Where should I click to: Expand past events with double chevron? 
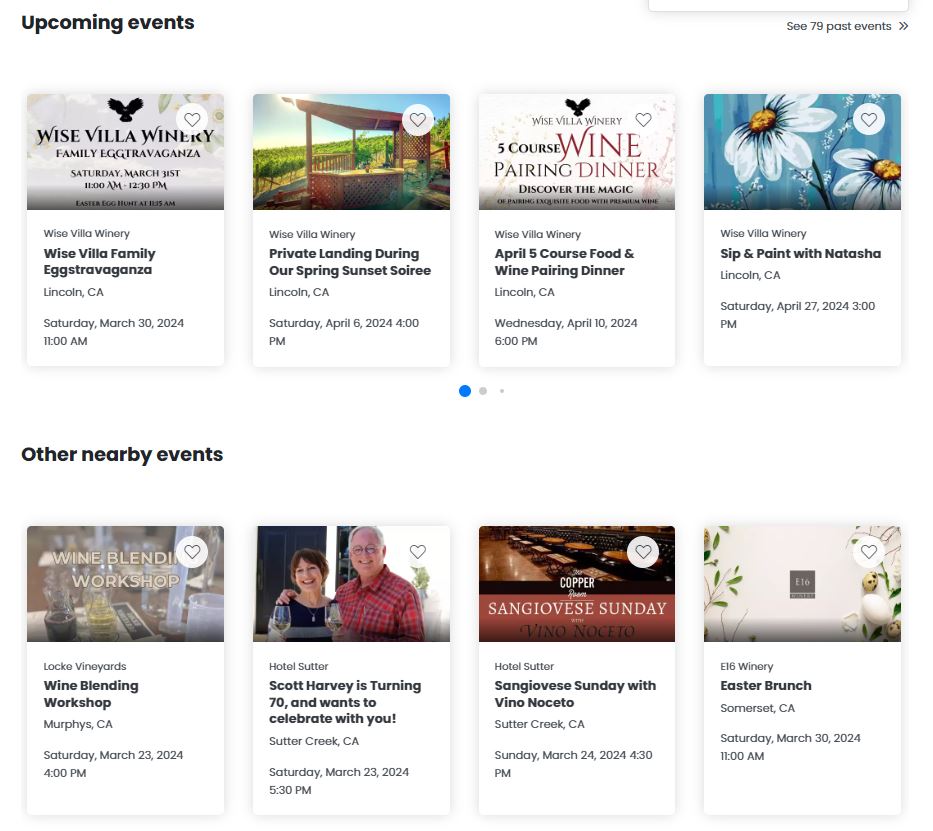pos(904,27)
